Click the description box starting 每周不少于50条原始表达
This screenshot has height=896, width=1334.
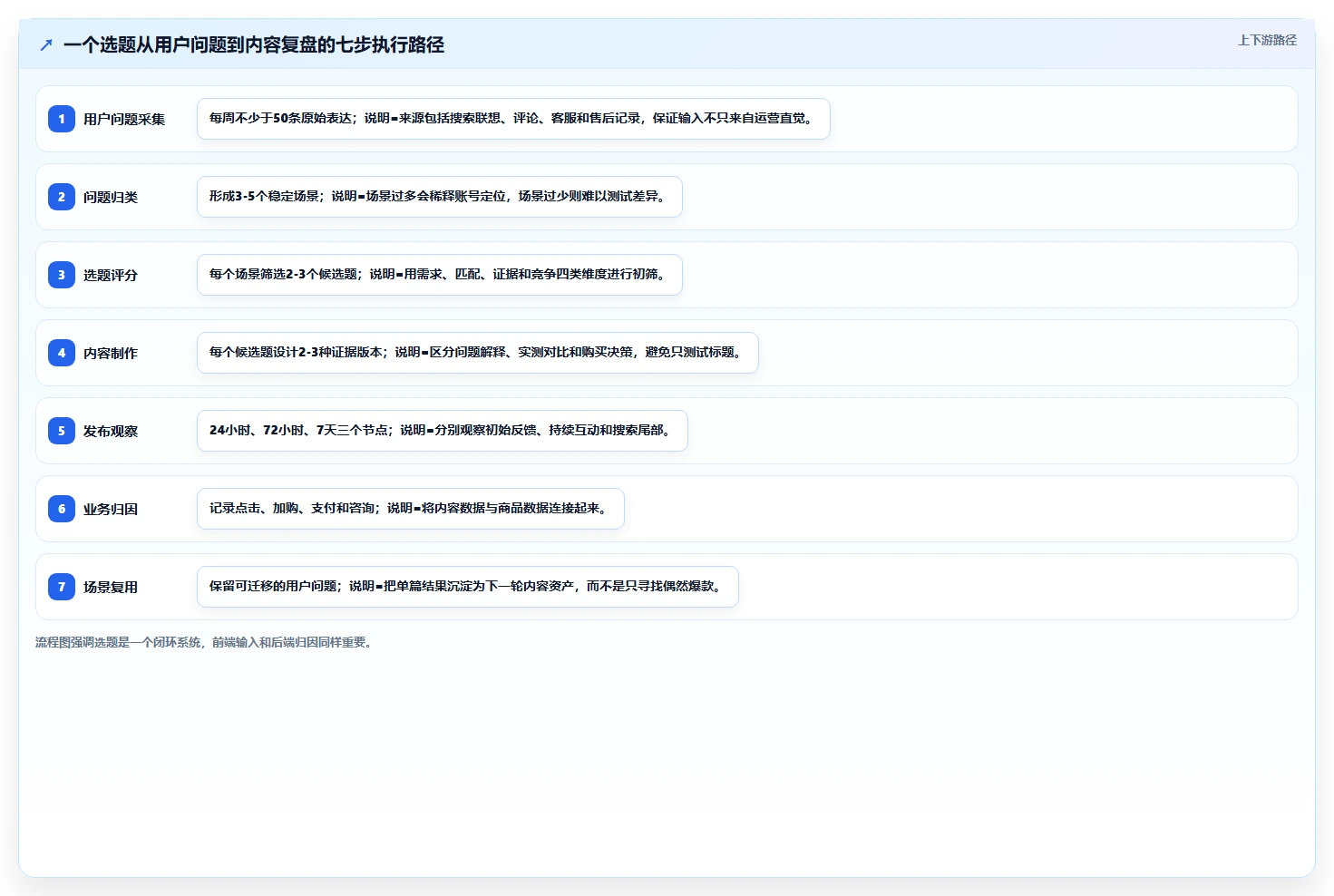513,119
